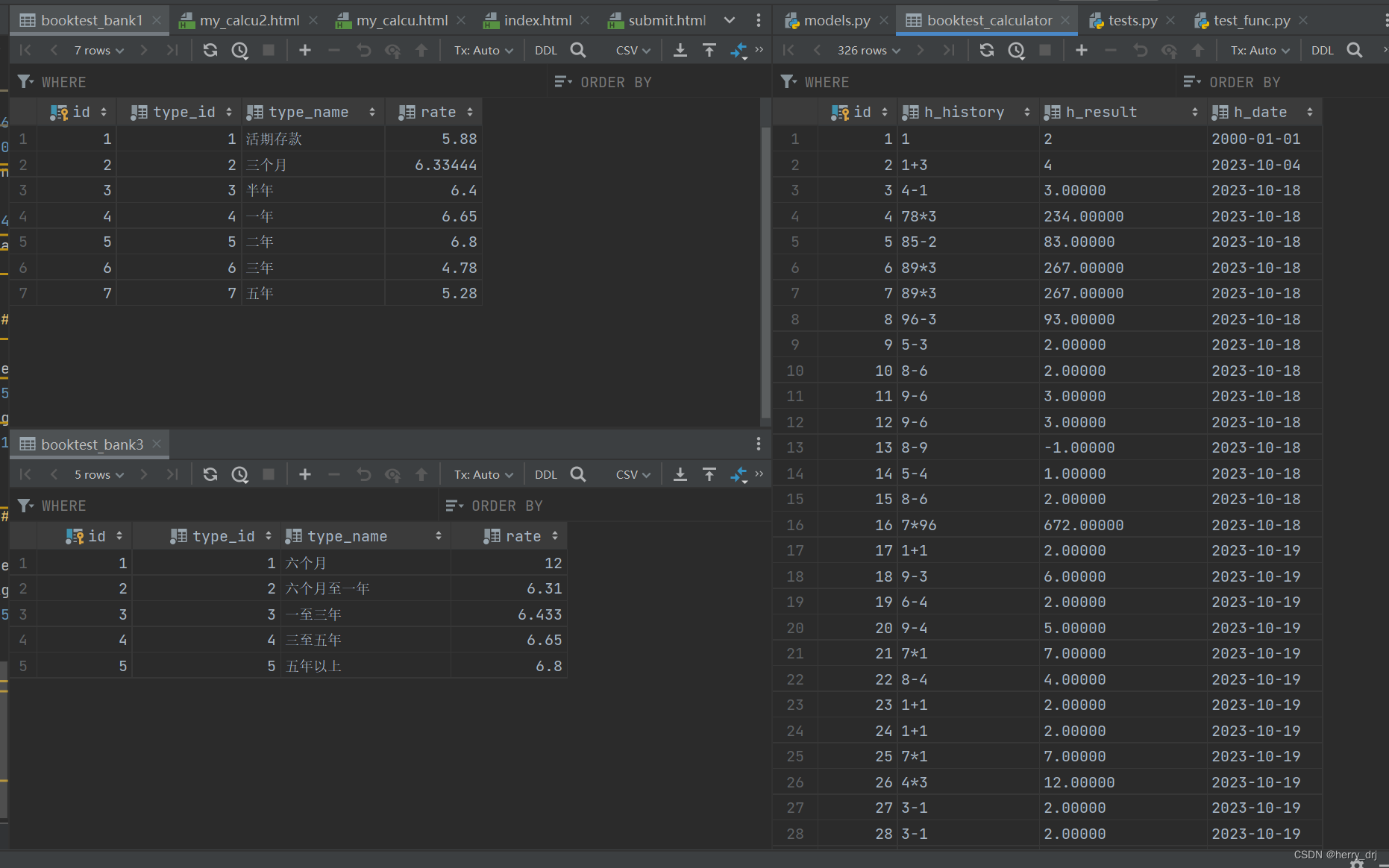Image resolution: width=1389 pixels, height=868 pixels.
Task: Open CSV export format dropdown in booktest_bank3
Action: pos(633,474)
